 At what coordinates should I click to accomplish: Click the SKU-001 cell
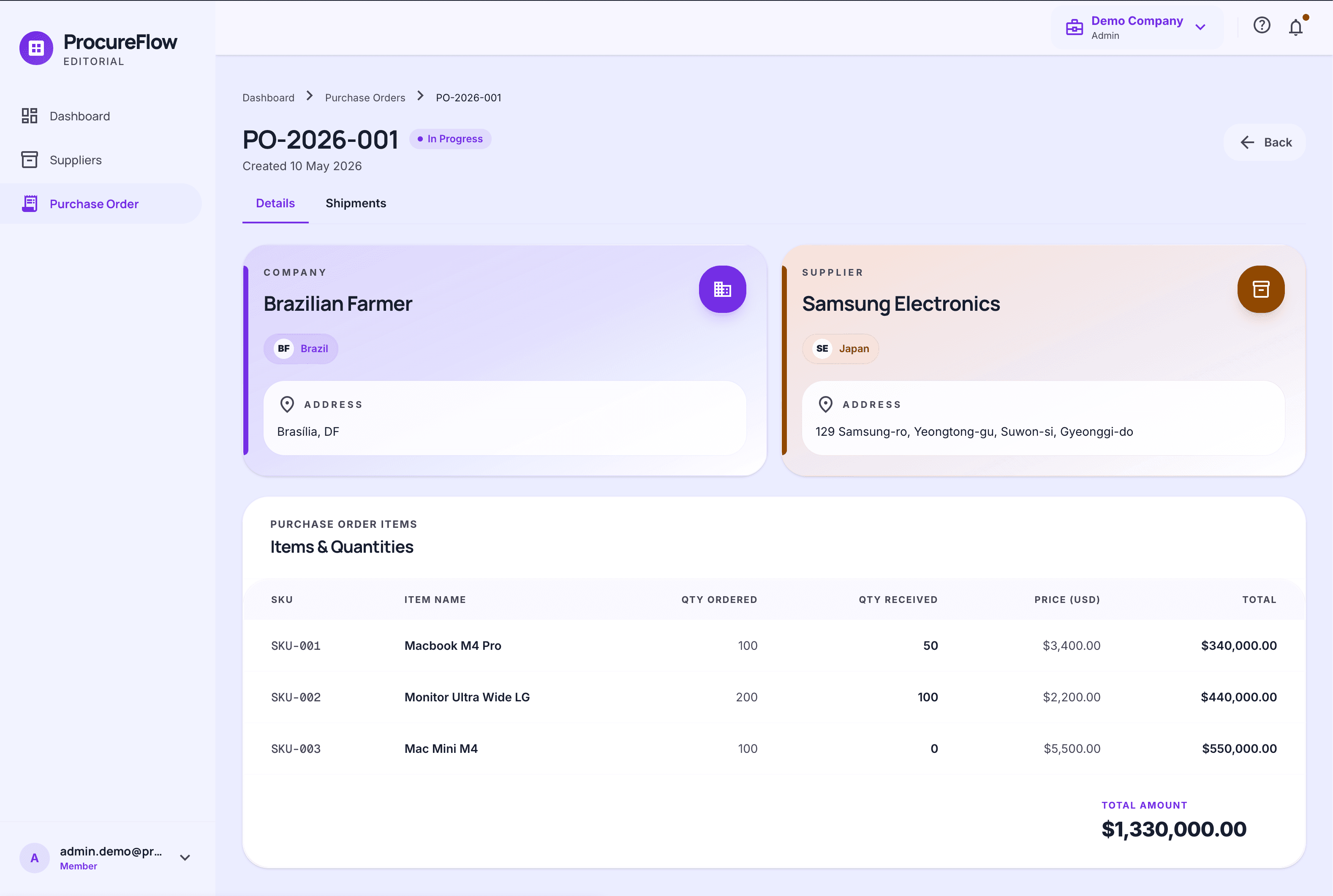[296, 646]
